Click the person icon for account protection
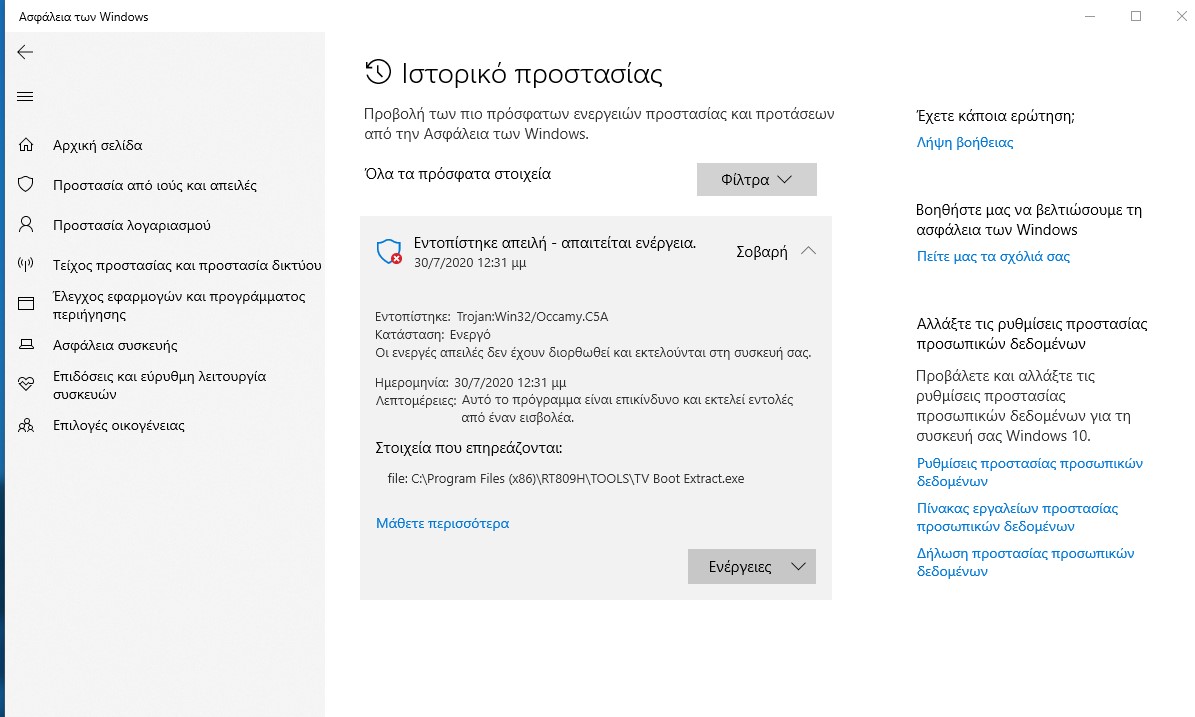 point(26,225)
